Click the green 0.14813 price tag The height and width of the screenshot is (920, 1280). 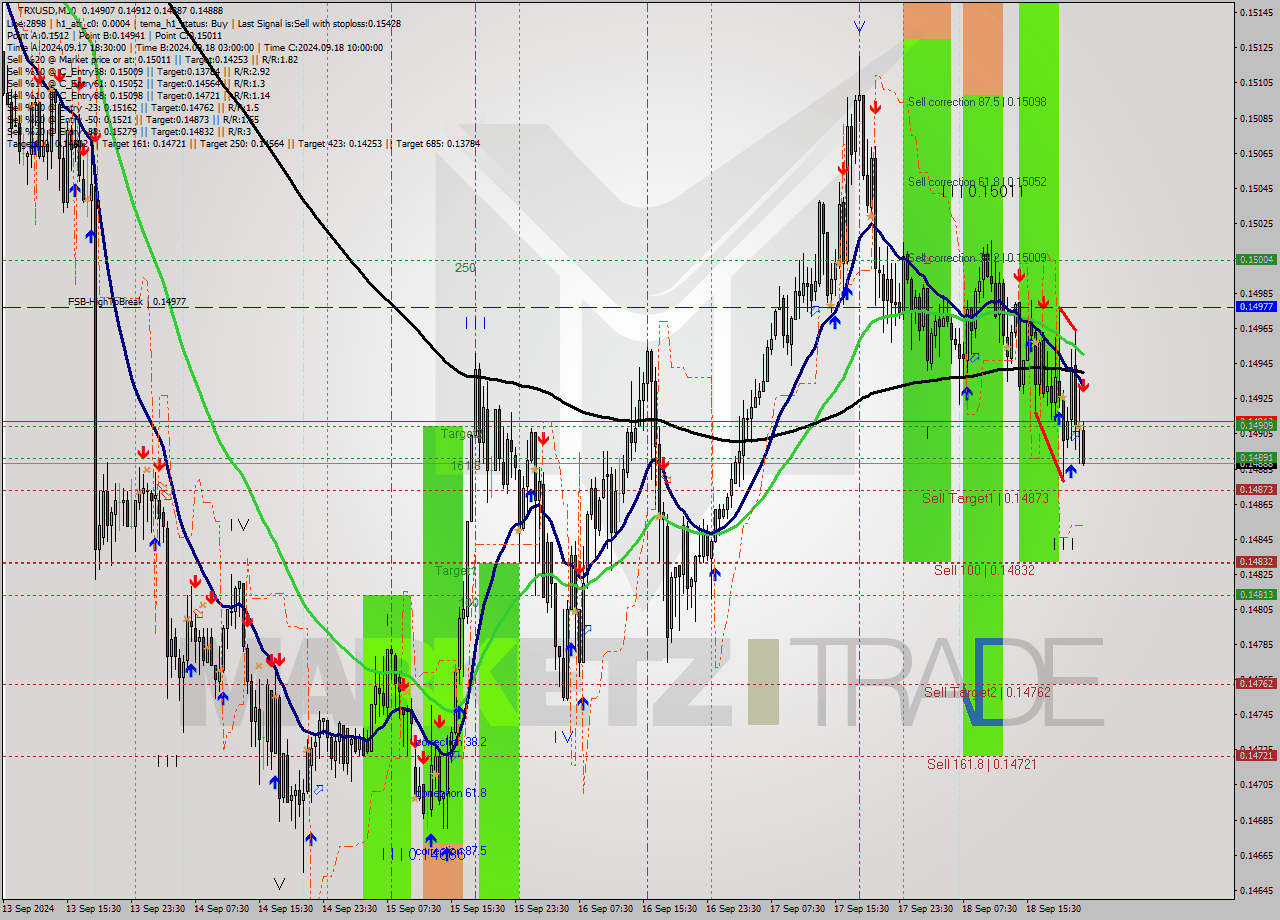(1256, 594)
